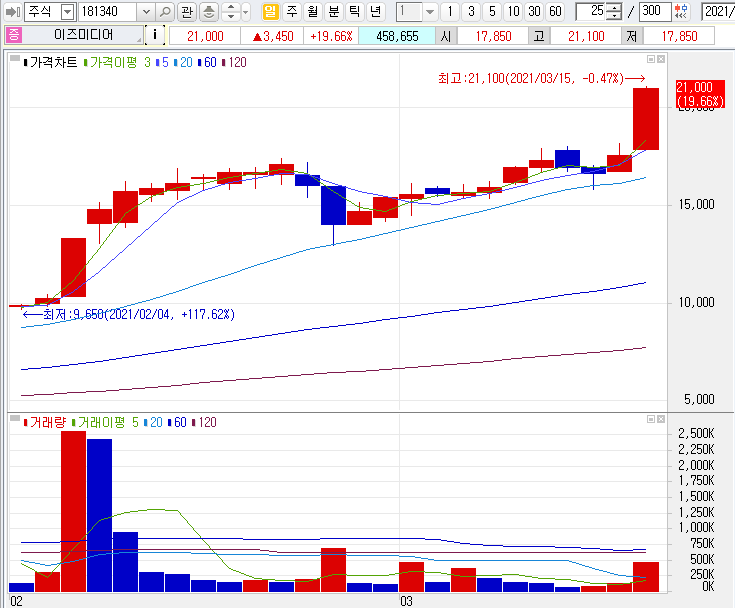This screenshot has width=735, height=608.
Task: Select the 틱 tick chart period
Action: [354, 11]
